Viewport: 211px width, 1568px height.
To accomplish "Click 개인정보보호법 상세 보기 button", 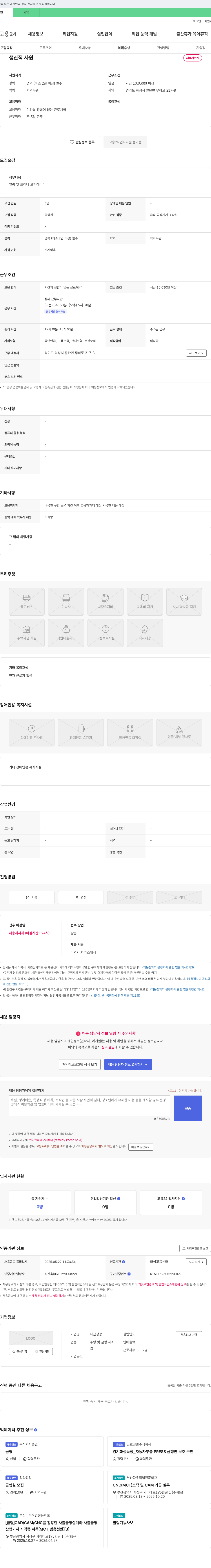I will (79, 1065).
